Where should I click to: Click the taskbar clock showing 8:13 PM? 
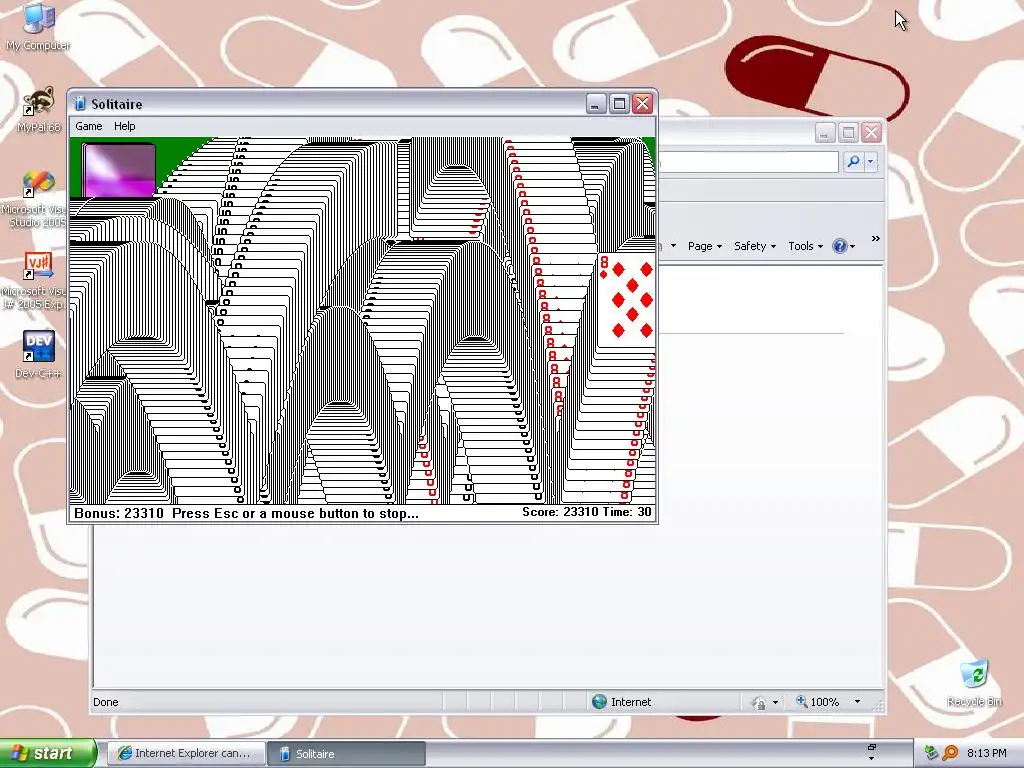click(x=986, y=753)
